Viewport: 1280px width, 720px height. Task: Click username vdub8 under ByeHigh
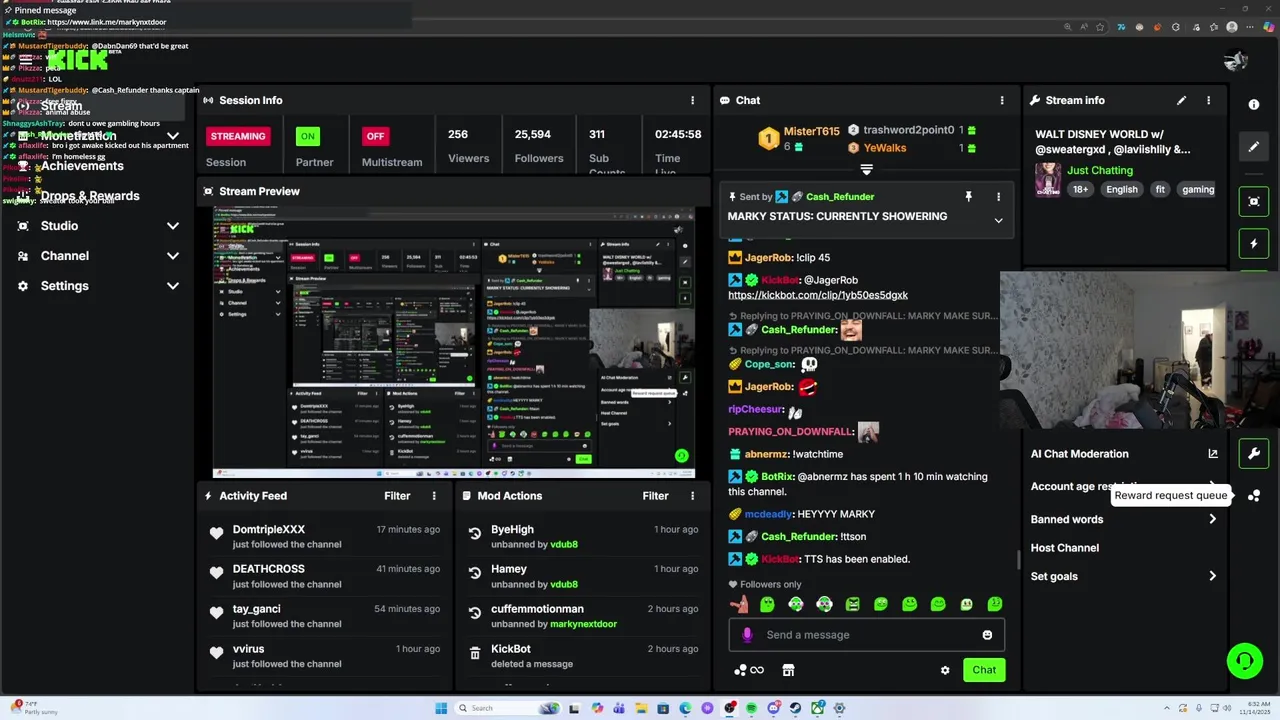(564, 545)
